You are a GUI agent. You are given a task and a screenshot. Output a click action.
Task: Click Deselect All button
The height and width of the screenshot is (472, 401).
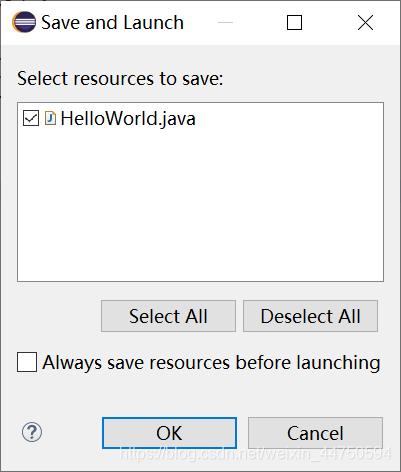click(310, 316)
